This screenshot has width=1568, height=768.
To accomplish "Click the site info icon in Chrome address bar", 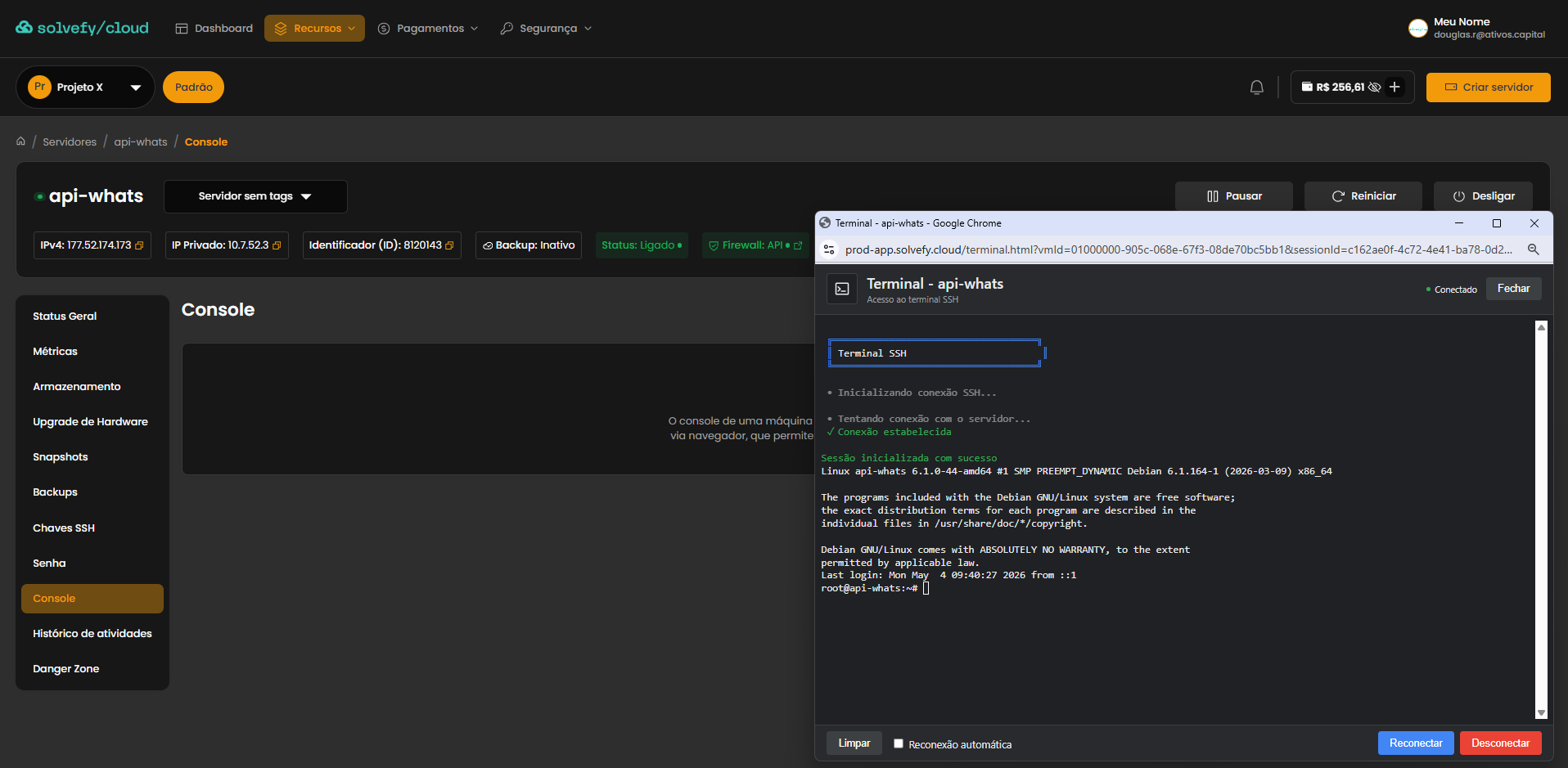I will tap(829, 249).
